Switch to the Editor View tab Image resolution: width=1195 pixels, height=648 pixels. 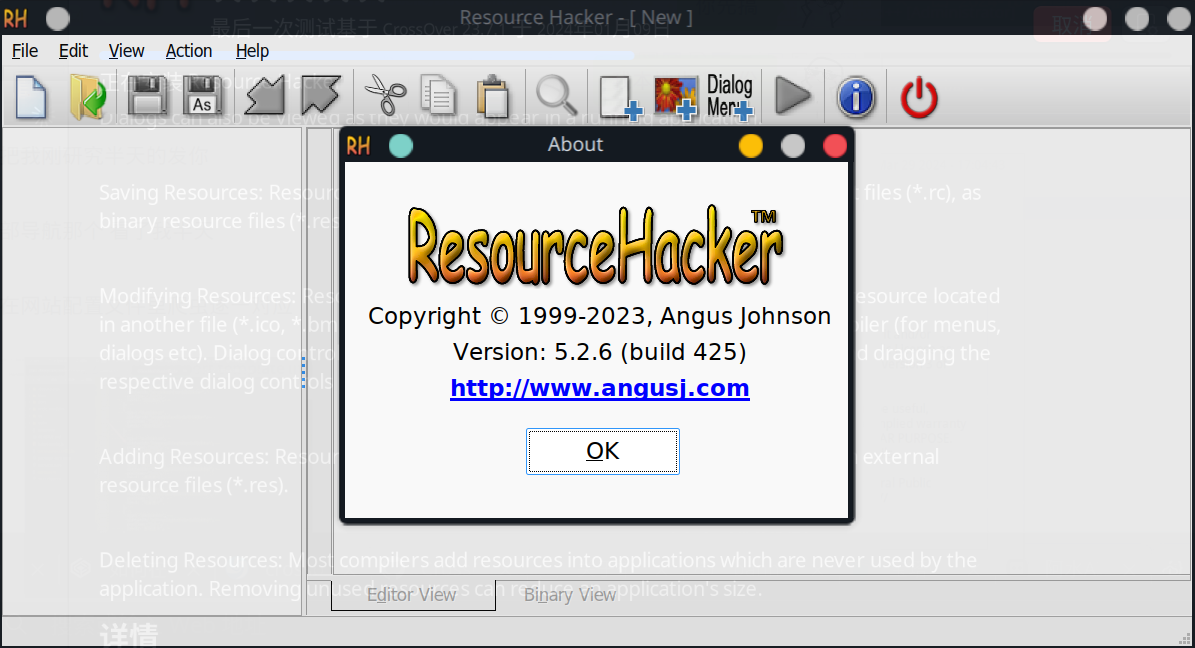click(412, 595)
